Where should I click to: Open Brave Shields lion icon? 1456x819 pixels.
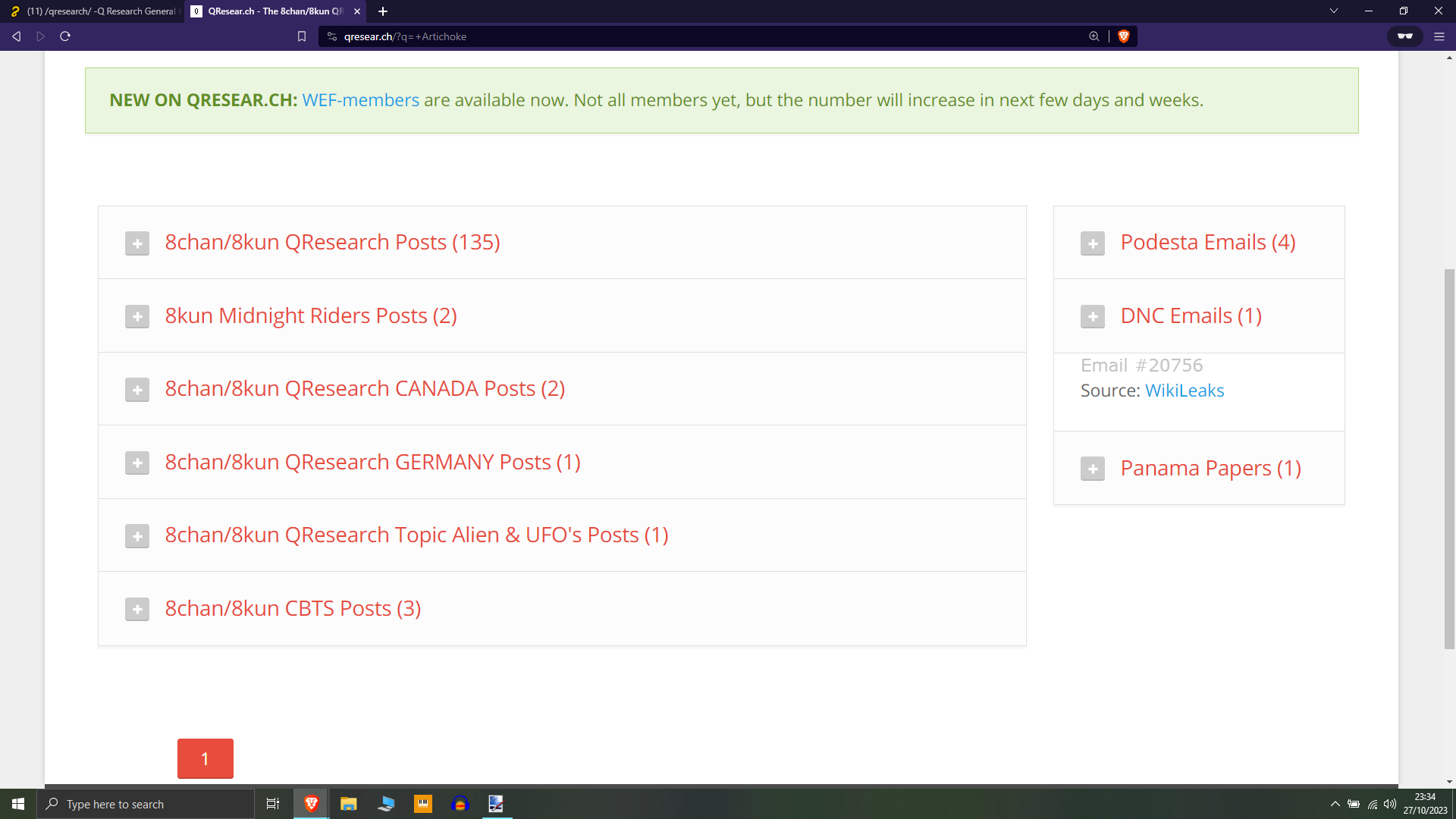(x=1124, y=36)
